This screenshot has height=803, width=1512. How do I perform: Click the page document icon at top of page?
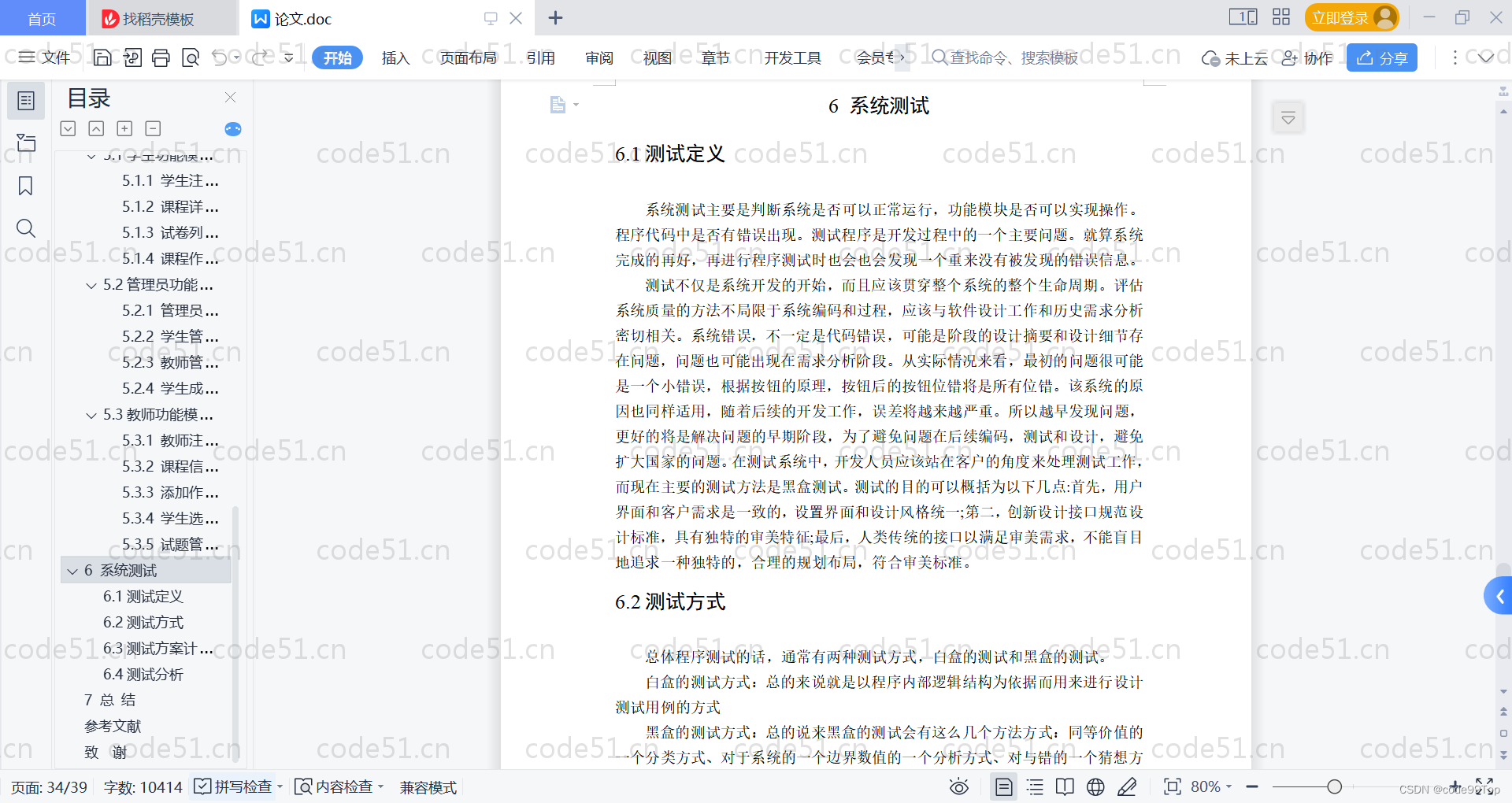[x=558, y=105]
